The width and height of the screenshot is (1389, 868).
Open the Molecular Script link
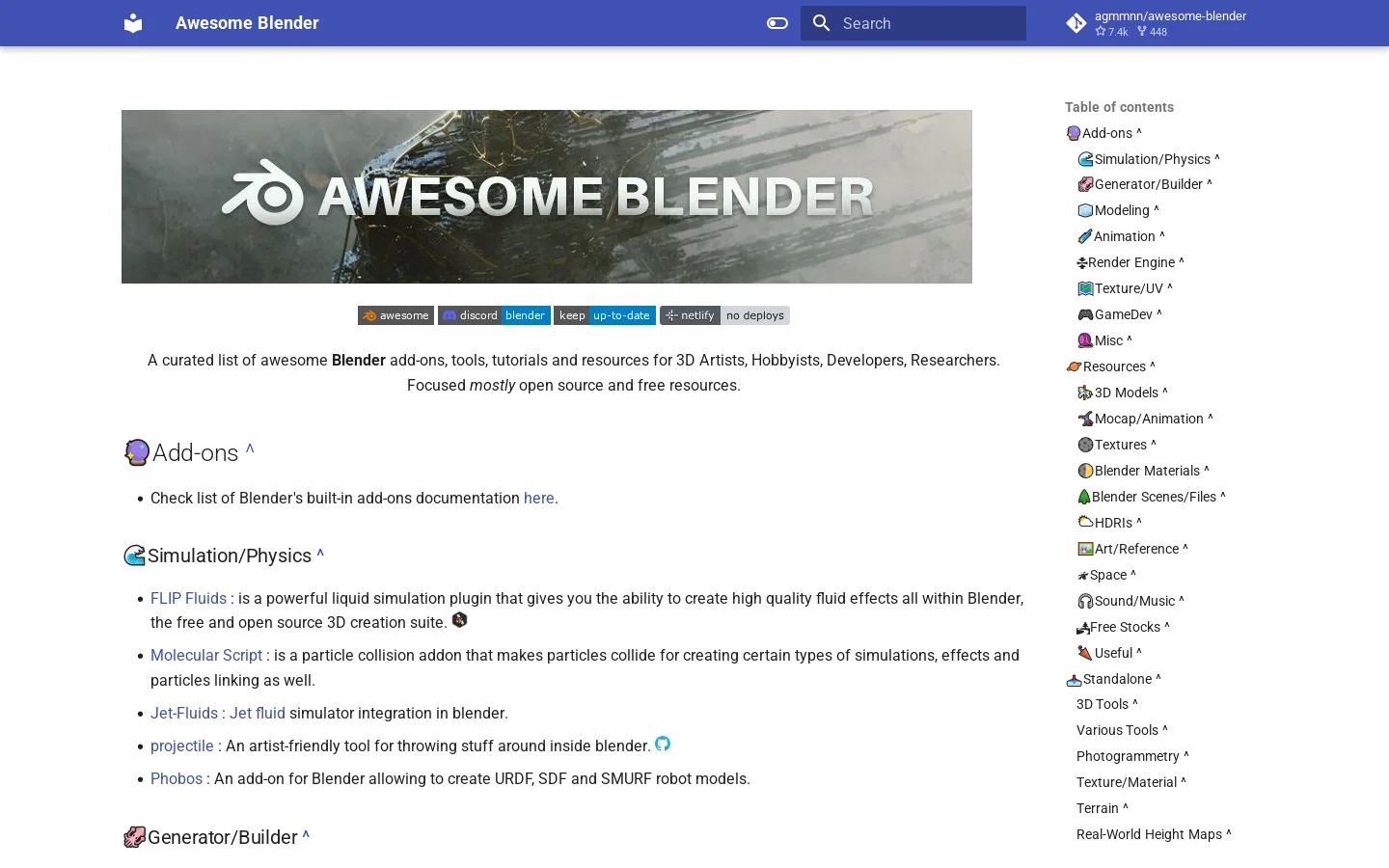206,655
